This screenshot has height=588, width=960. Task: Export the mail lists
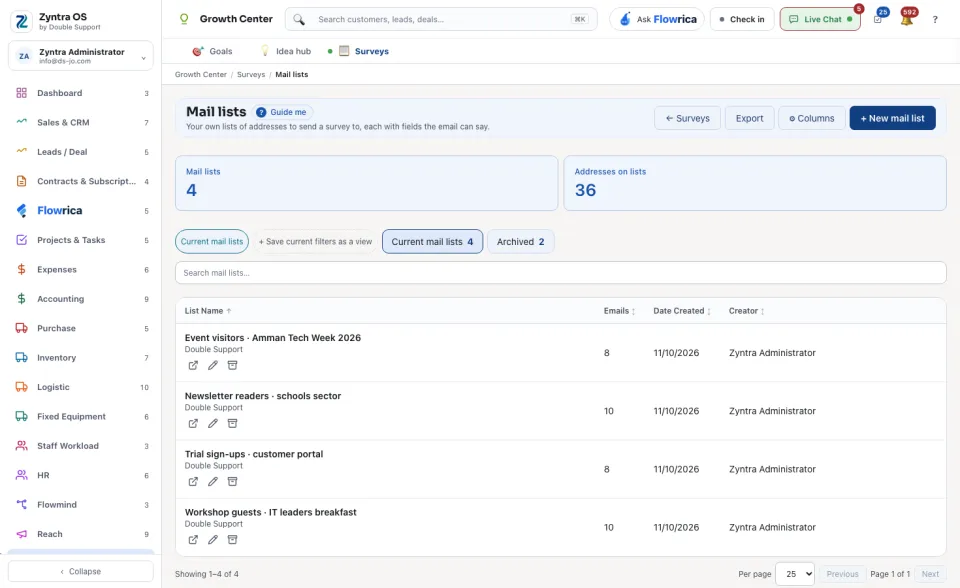[x=749, y=118]
